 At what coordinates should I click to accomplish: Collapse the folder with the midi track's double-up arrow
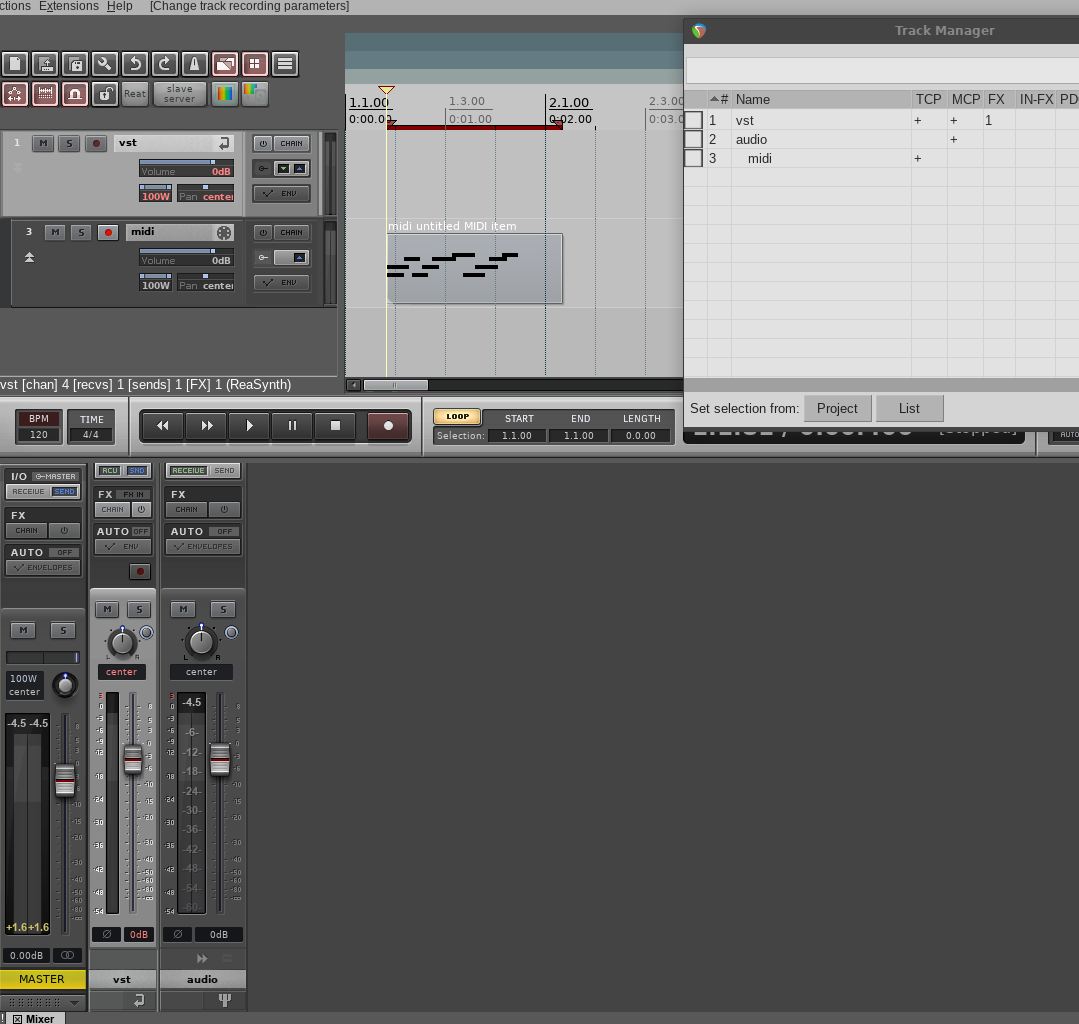[30, 257]
